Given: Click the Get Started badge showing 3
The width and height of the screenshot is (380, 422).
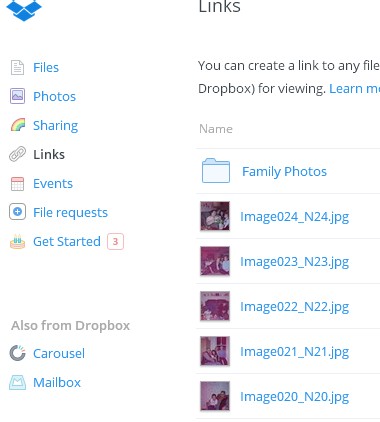Looking at the screenshot, I should pyautogui.click(x=115, y=241).
